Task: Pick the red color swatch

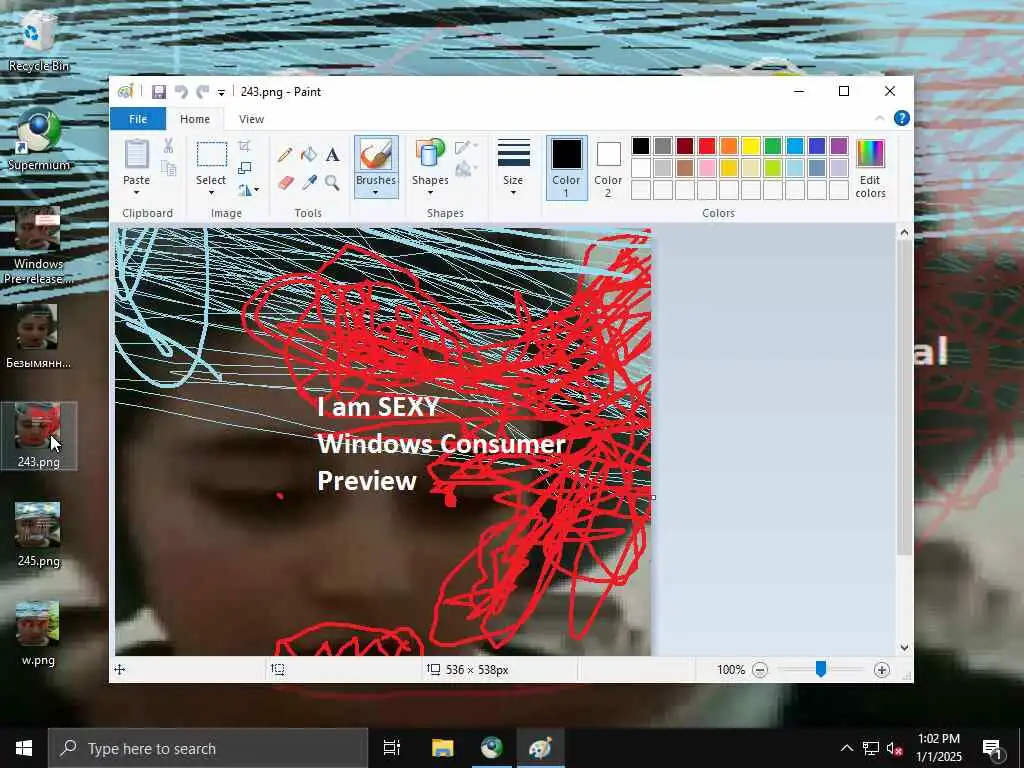Action: (707, 146)
